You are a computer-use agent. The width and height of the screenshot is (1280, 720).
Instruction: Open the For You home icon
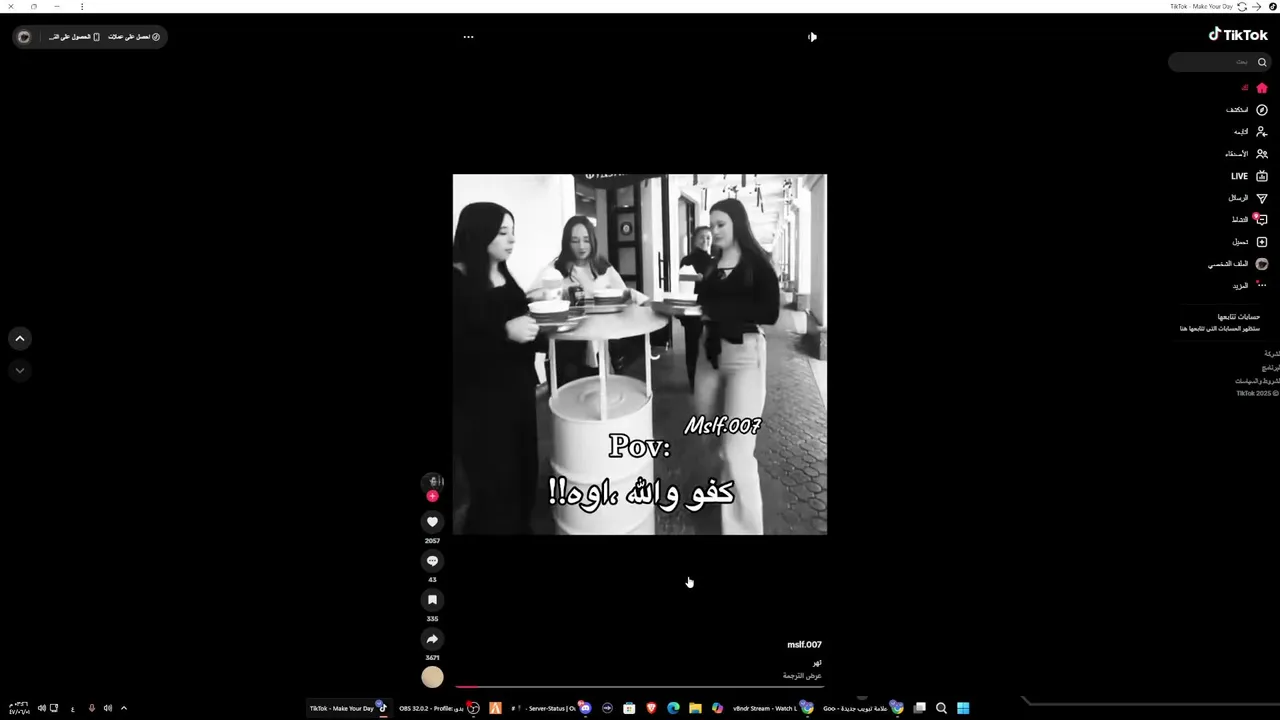[x=1262, y=88]
